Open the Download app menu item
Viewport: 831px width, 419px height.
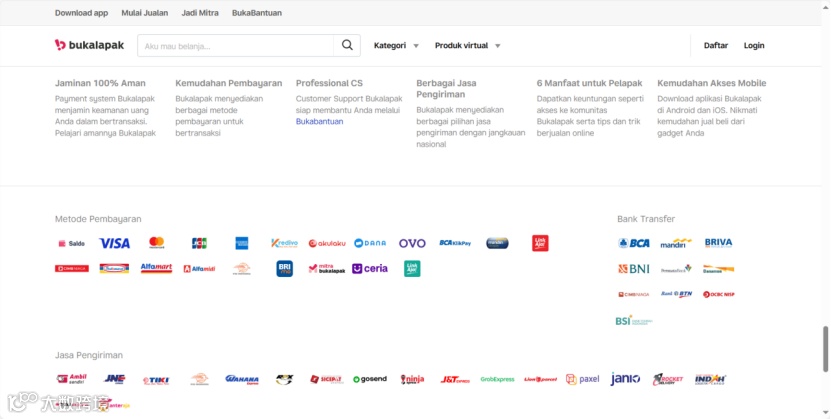(81, 13)
